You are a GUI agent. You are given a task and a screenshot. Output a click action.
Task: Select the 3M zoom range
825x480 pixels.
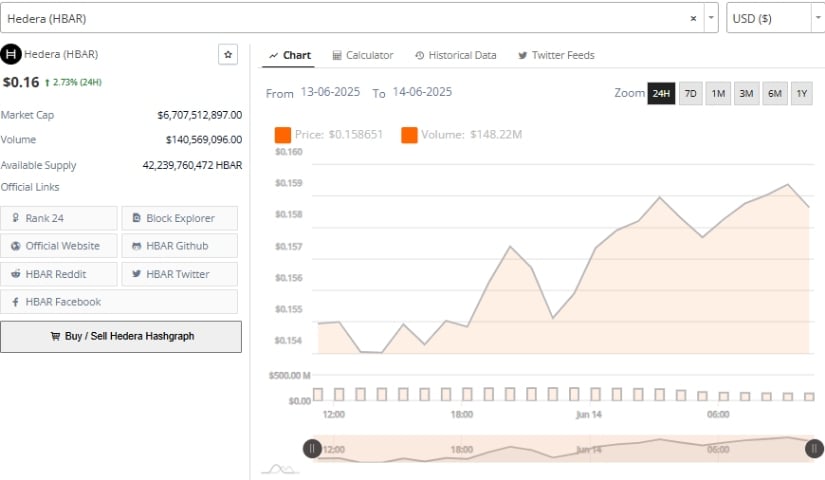(747, 94)
